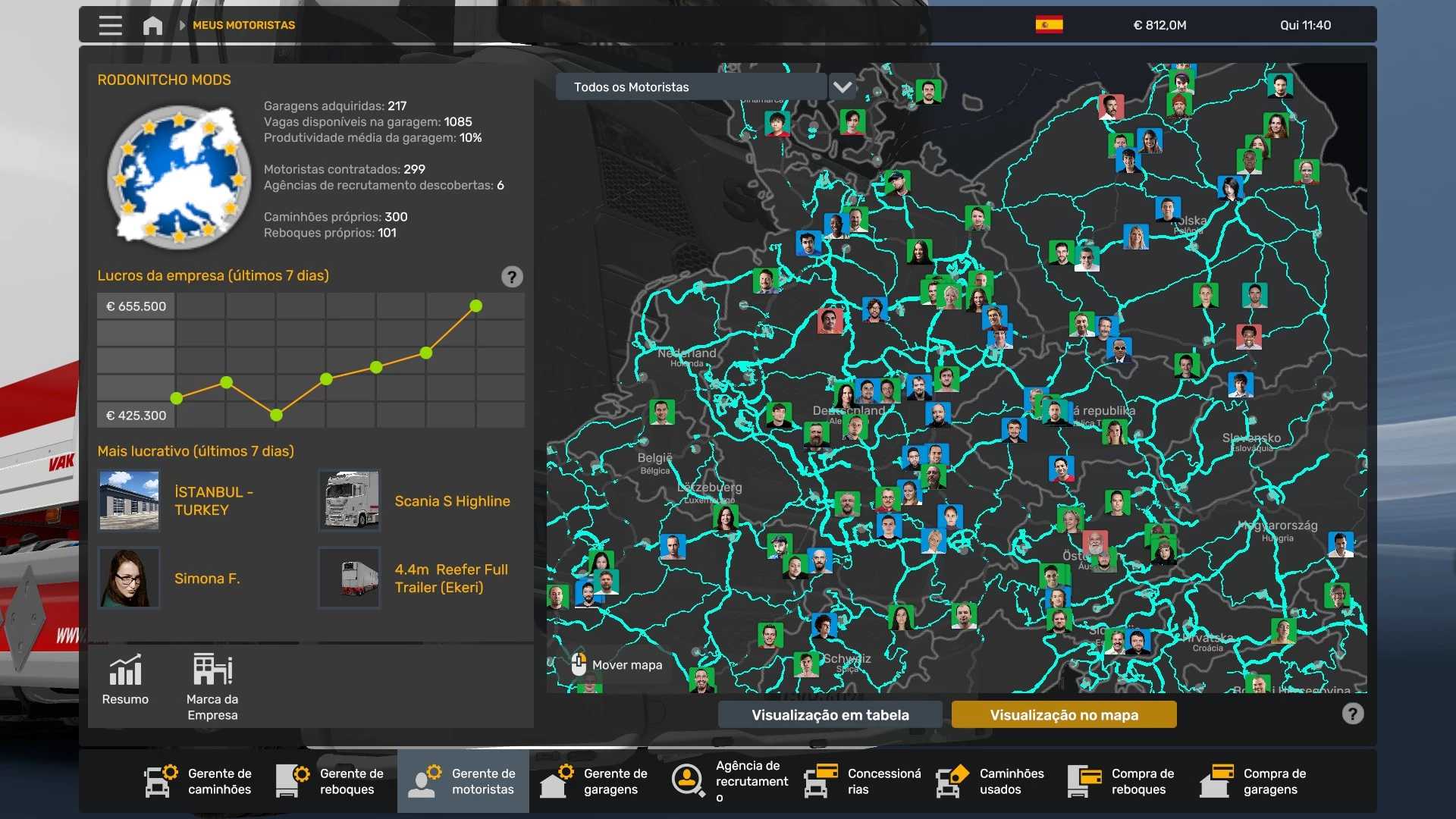Click the map help question icon

pyautogui.click(x=1352, y=714)
